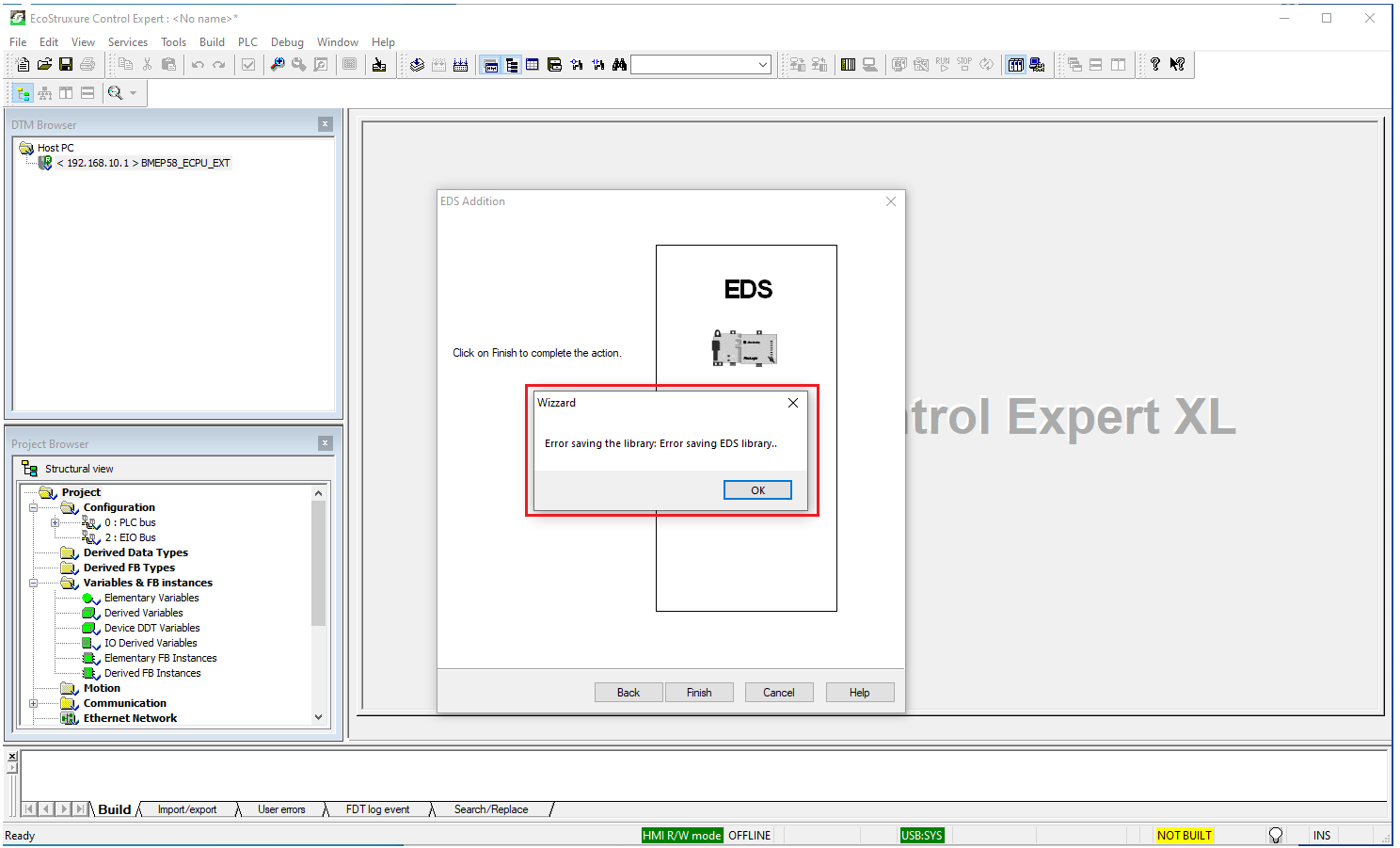
Task: Click Cancel in the EDS Addition dialog
Action: [779, 693]
